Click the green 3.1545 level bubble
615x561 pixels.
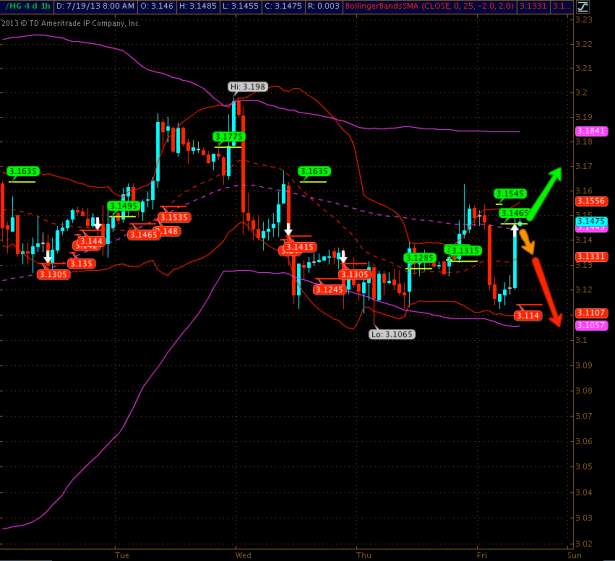(x=510, y=194)
